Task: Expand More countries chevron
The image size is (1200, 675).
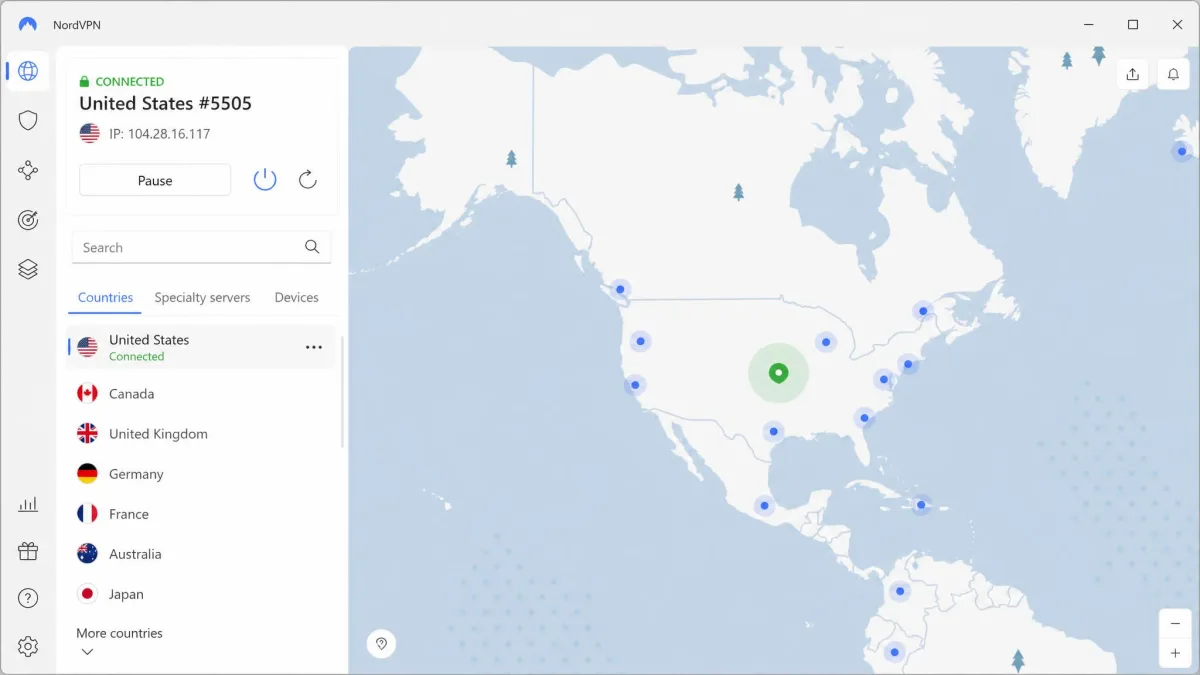Action: (x=87, y=652)
